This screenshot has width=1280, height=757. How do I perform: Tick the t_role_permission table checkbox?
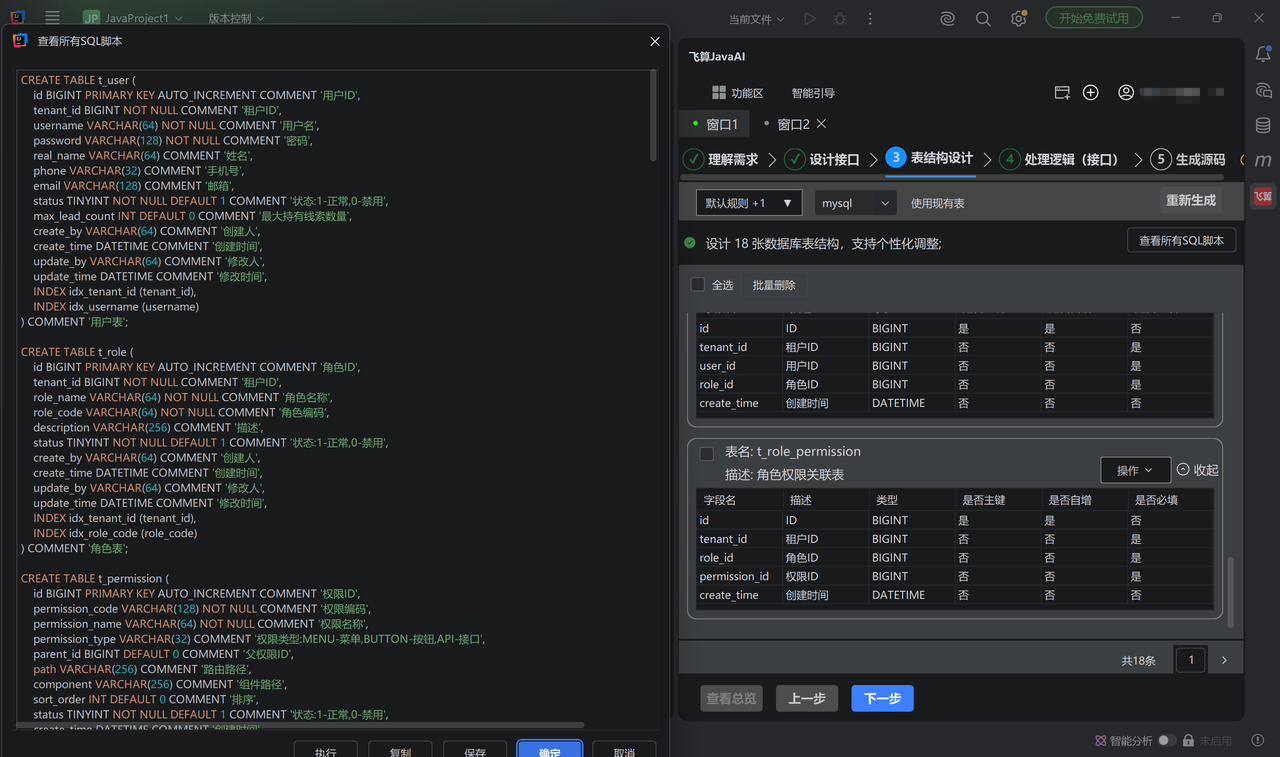(706, 453)
